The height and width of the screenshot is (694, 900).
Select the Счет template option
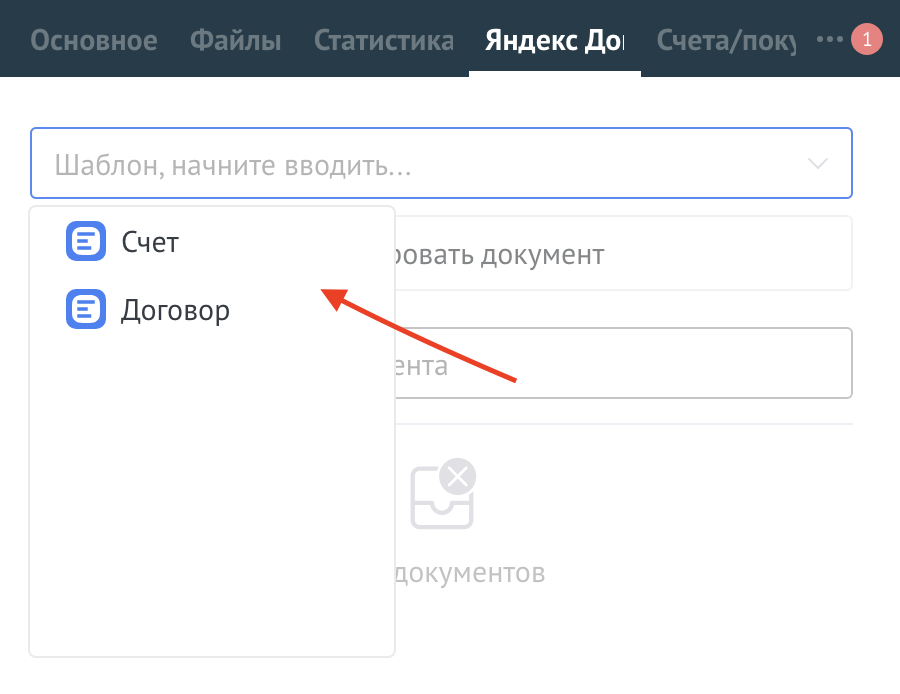(150, 241)
